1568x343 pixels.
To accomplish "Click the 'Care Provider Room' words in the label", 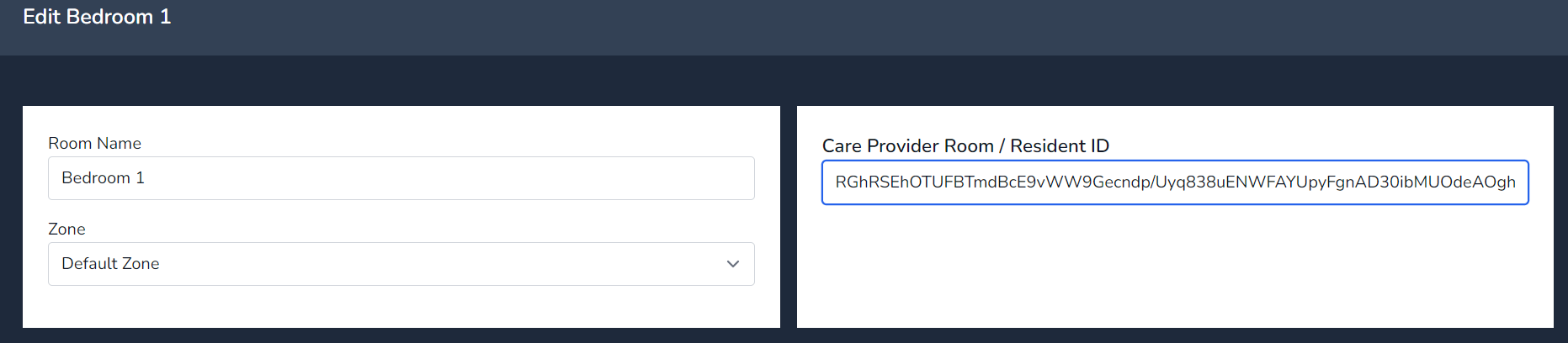I will [x=907, y=146].
